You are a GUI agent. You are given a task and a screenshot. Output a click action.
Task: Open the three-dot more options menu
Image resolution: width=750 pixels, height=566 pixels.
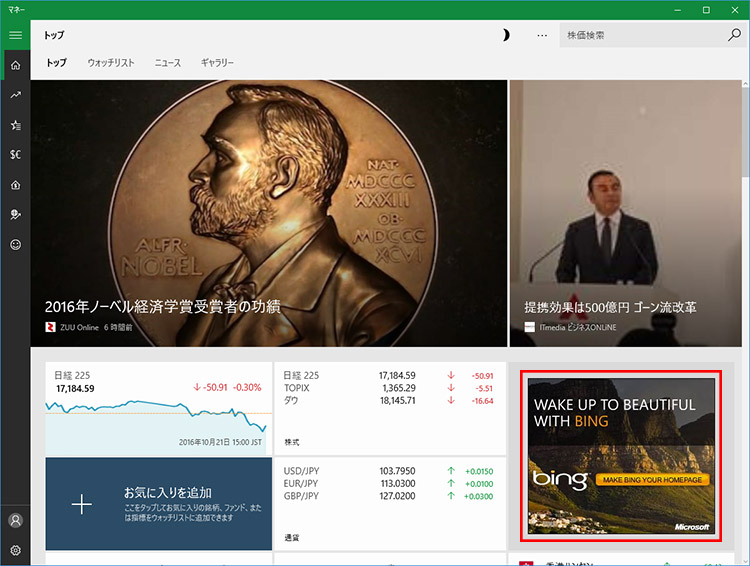pyautogui.click(x=542, y=35)
